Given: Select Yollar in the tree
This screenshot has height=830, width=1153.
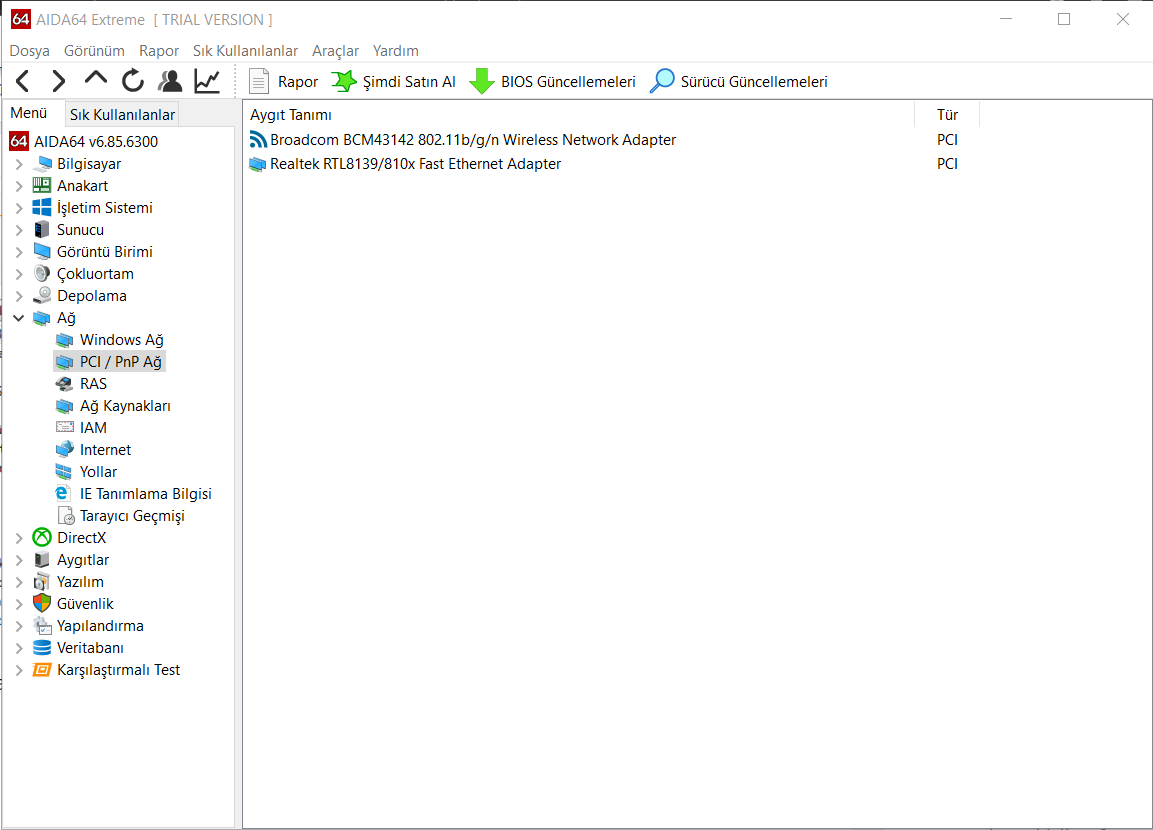Looking at the screenshot, I should click(99, 472).
